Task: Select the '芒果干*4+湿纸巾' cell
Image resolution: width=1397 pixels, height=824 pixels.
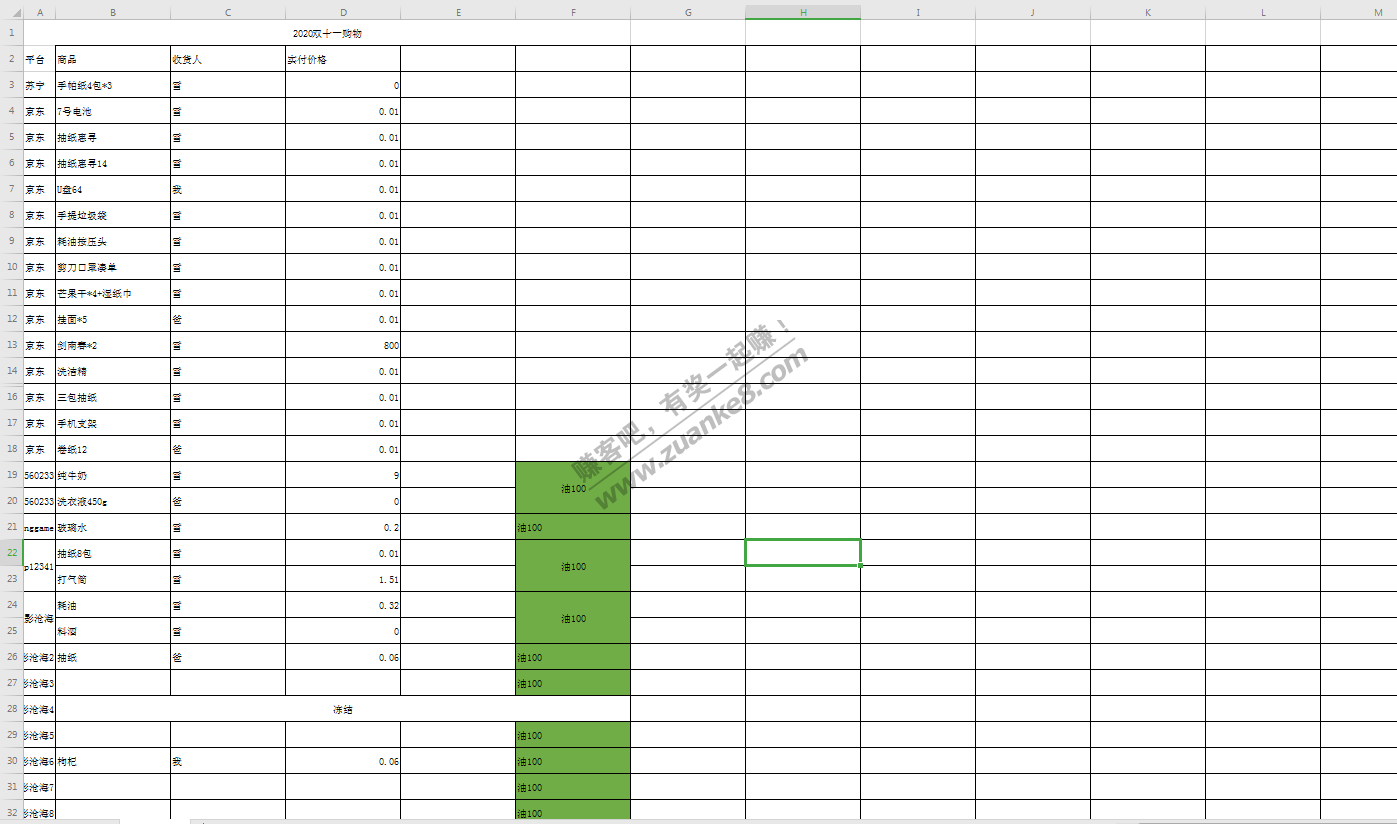Action: (x=113, y=293)
